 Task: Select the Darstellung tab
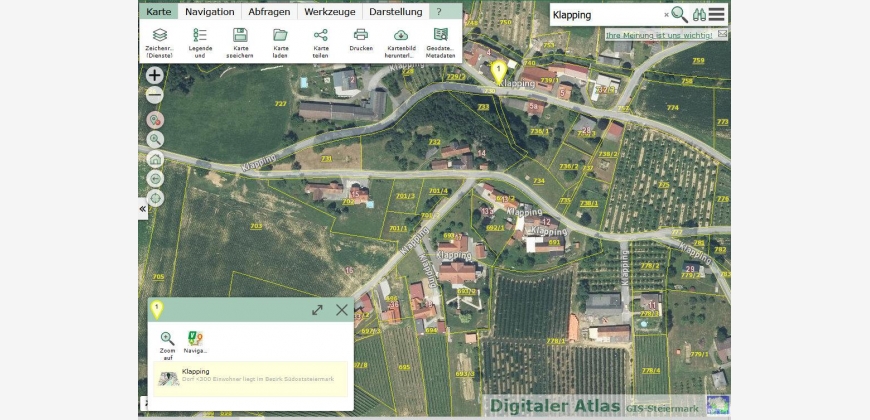tap(395, 12)
